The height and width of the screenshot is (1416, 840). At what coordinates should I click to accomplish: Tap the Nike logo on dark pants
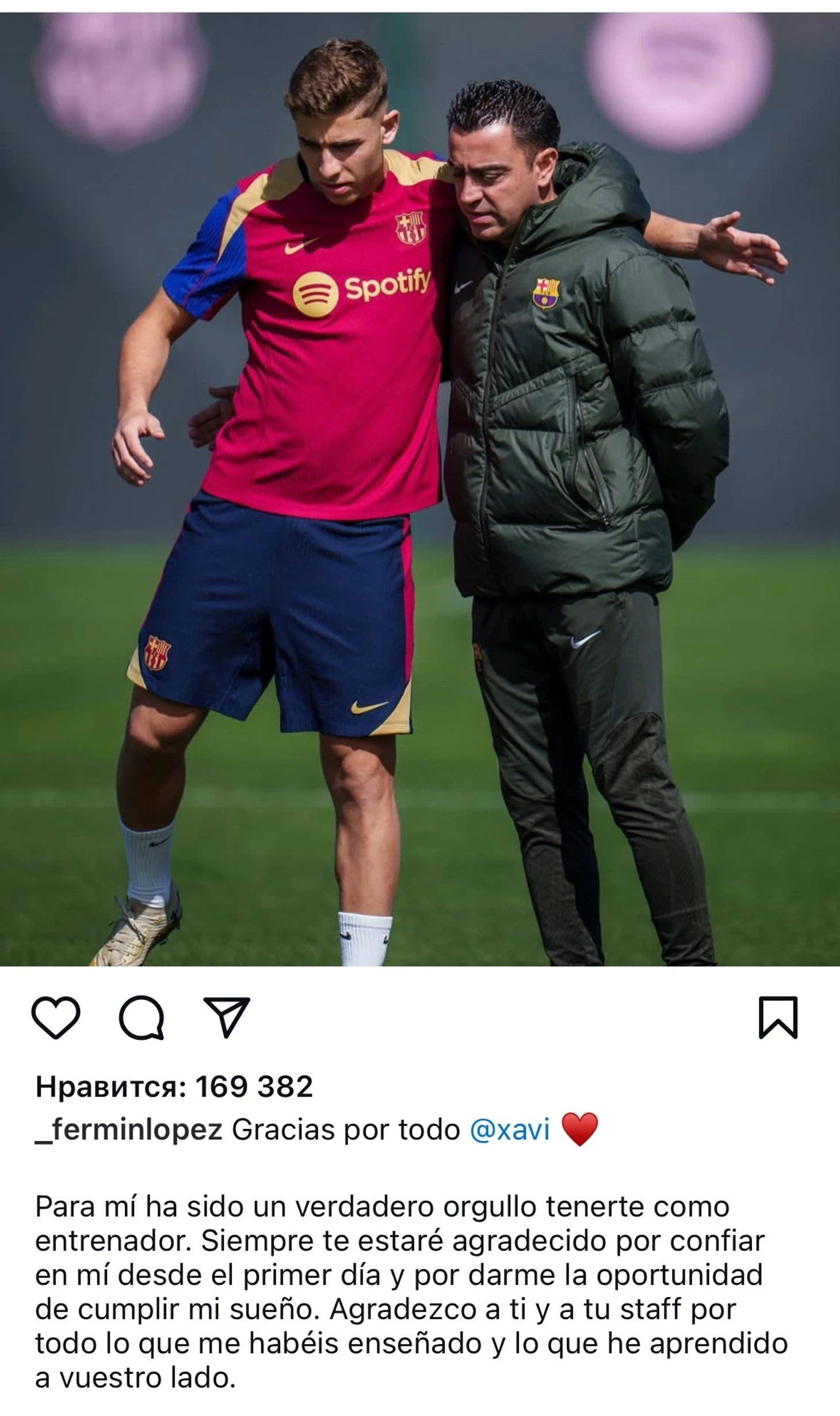585,639
